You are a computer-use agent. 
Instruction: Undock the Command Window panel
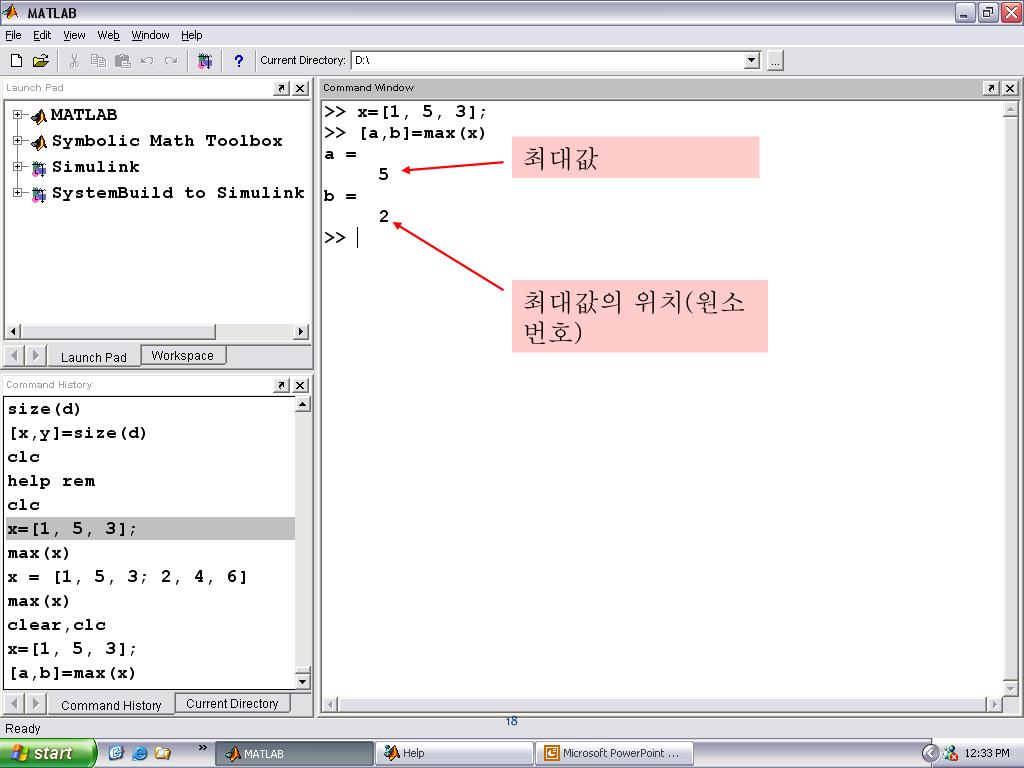tap(991, 88)
